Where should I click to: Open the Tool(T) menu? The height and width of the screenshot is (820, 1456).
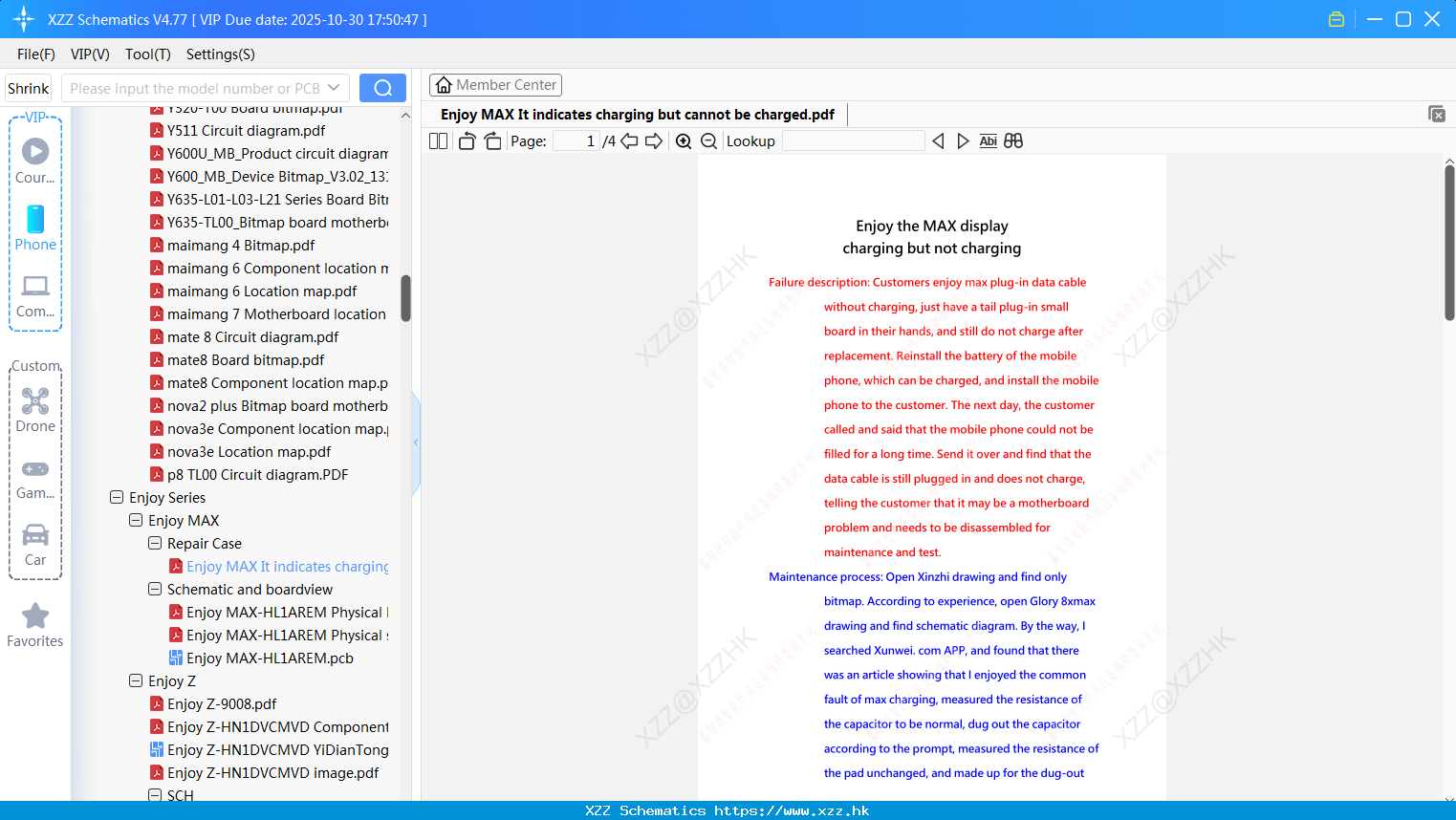pyautogui.click(x=148, y=54)
